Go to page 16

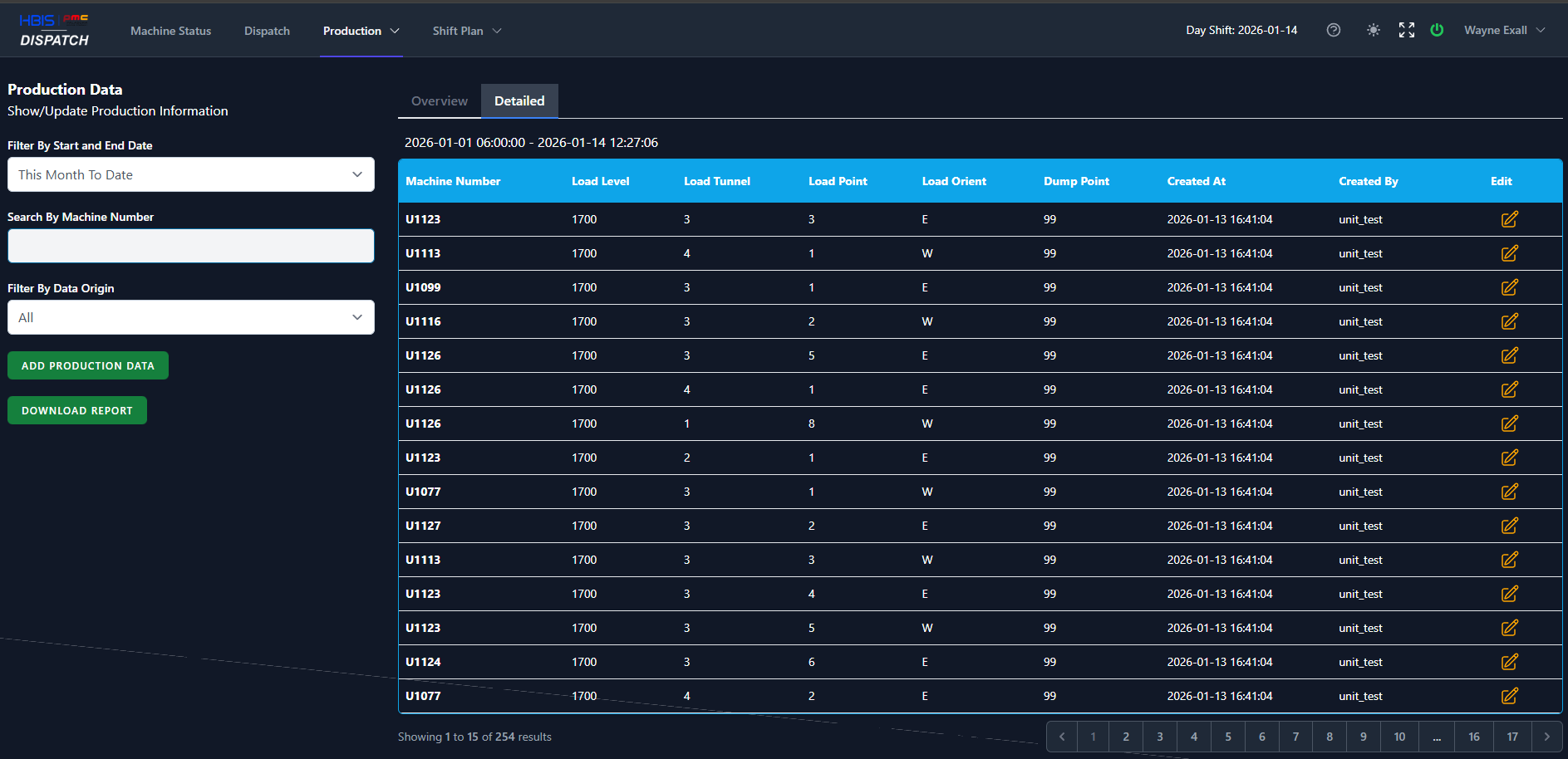(1474, 737)
